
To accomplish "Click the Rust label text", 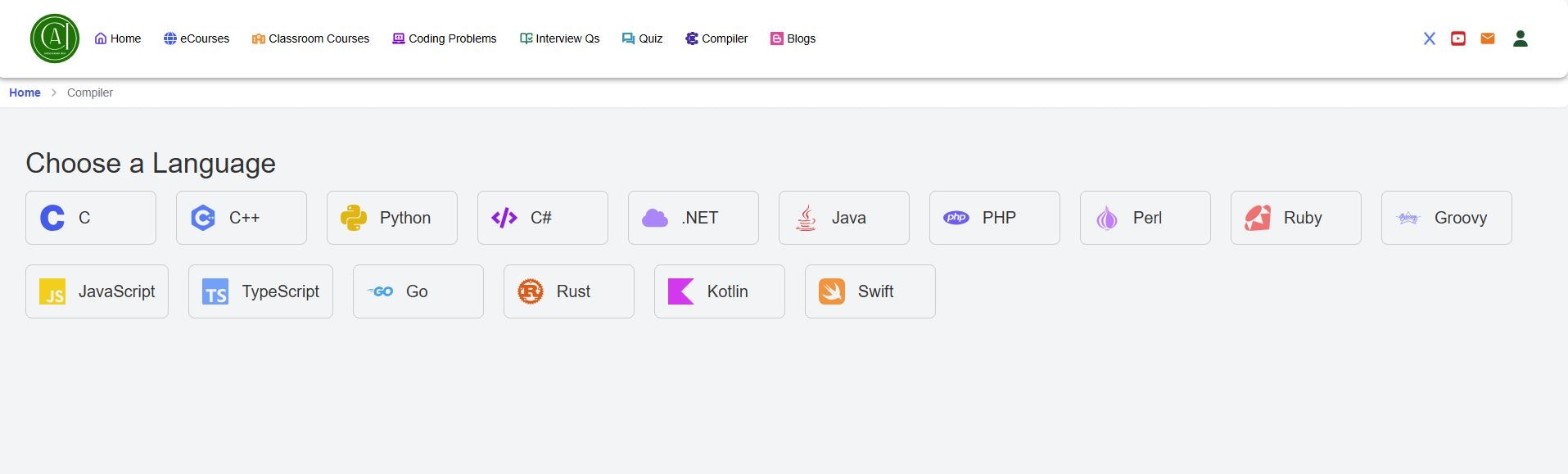I will (573, 291).
